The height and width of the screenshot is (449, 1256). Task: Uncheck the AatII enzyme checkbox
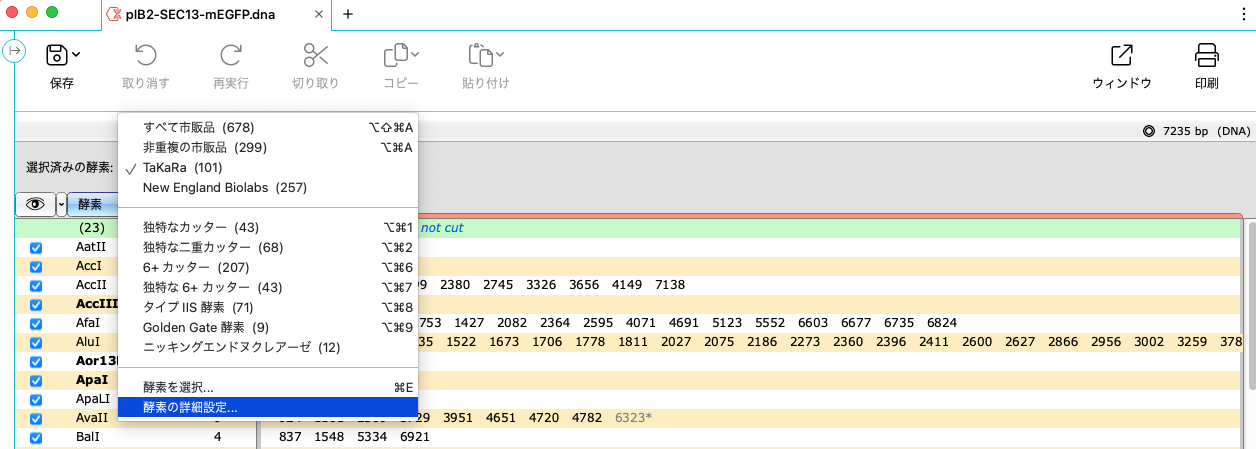36,248
